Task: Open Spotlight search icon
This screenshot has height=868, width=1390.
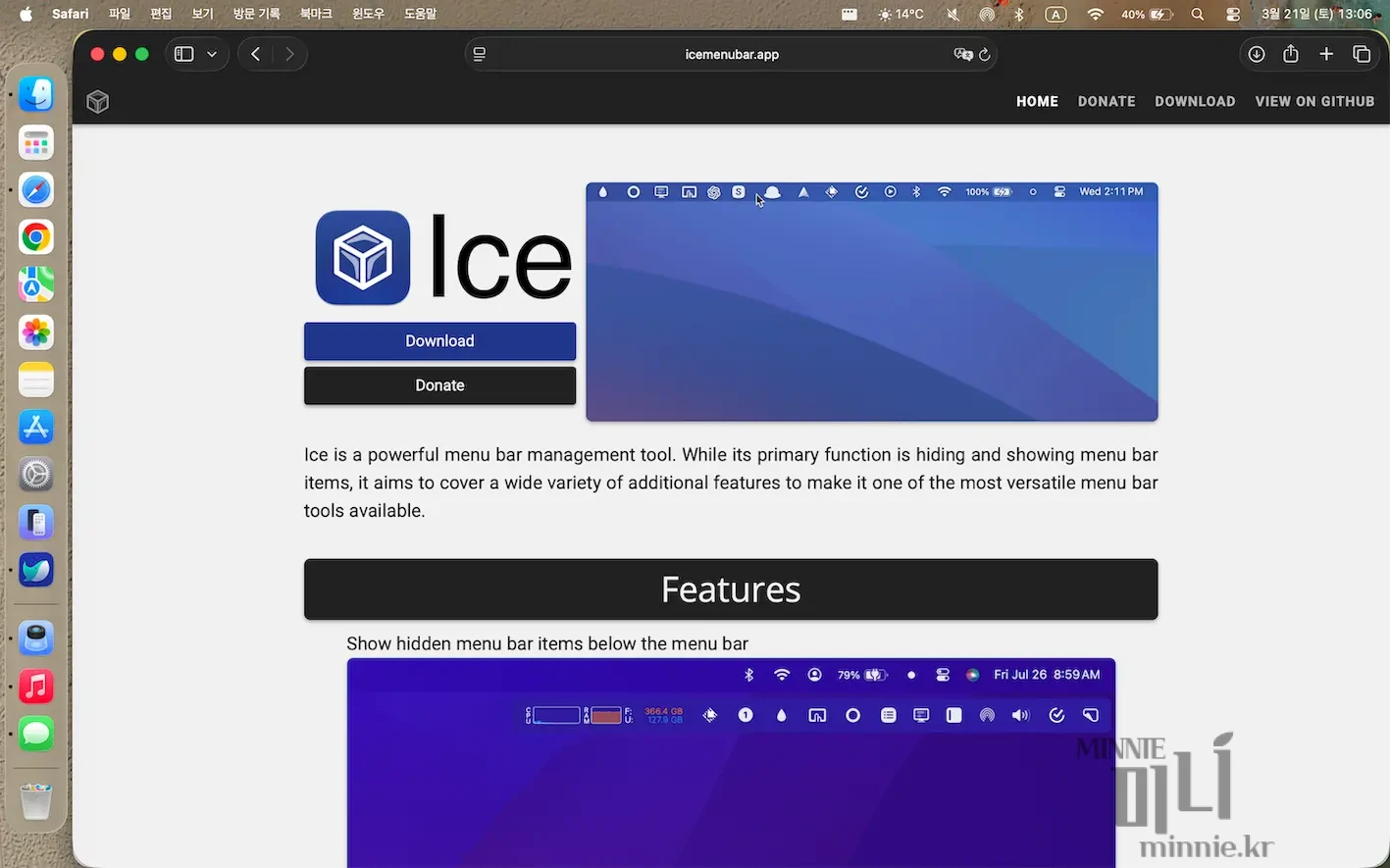Action: 1198,14
